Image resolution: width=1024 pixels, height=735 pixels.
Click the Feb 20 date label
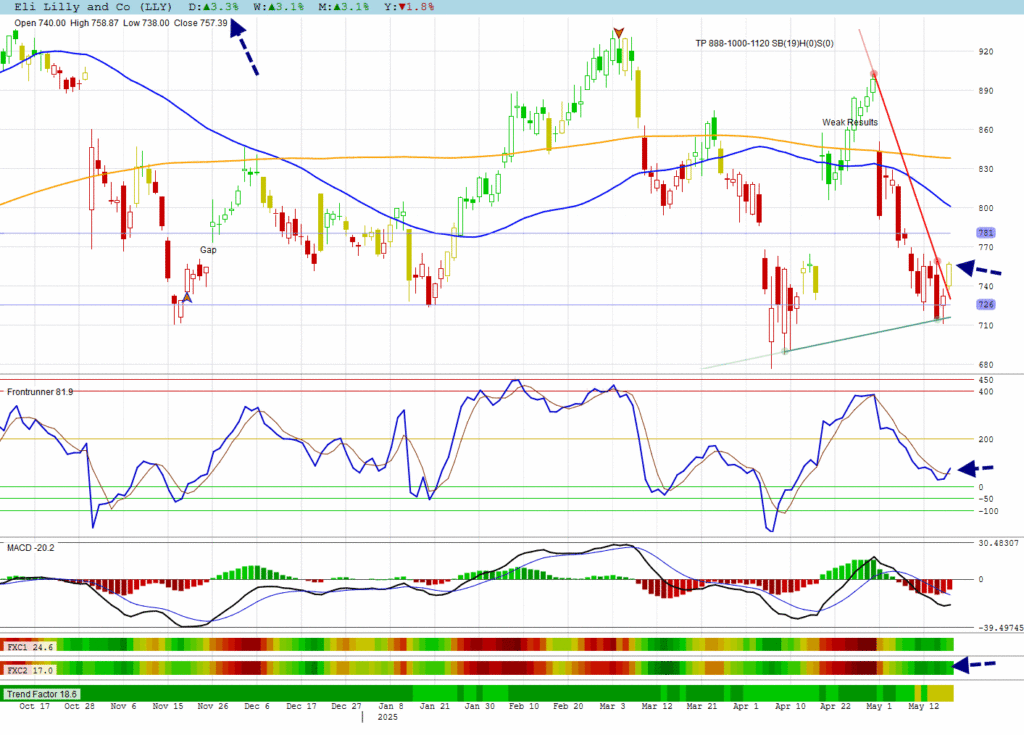(x=568, y=706)
